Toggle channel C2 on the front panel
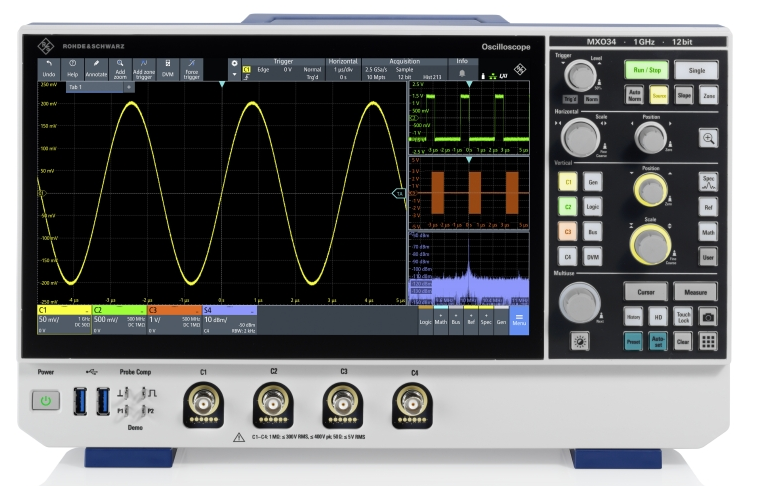The height and width of the screenshot is (486, 758). (567, 207)
